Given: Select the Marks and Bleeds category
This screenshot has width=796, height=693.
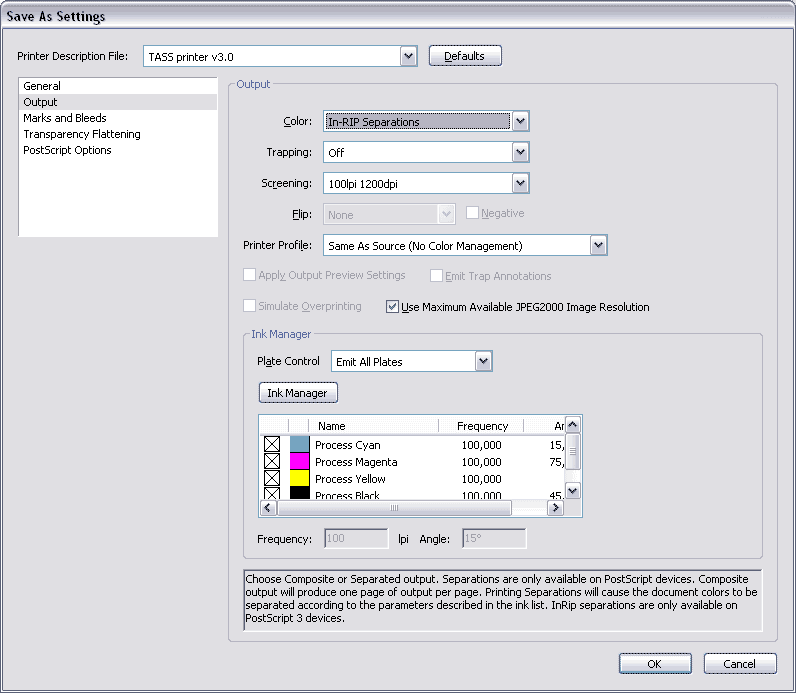Looking at the screenshot, I should [x=118, y=118].
